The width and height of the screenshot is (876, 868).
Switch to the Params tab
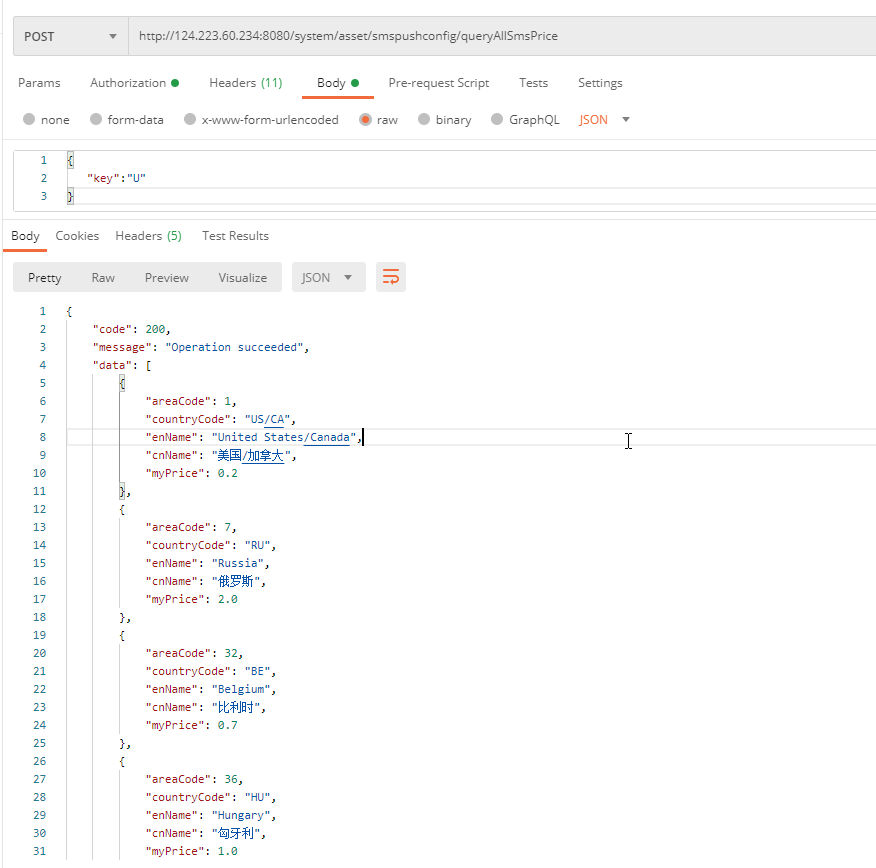point(39,83)
